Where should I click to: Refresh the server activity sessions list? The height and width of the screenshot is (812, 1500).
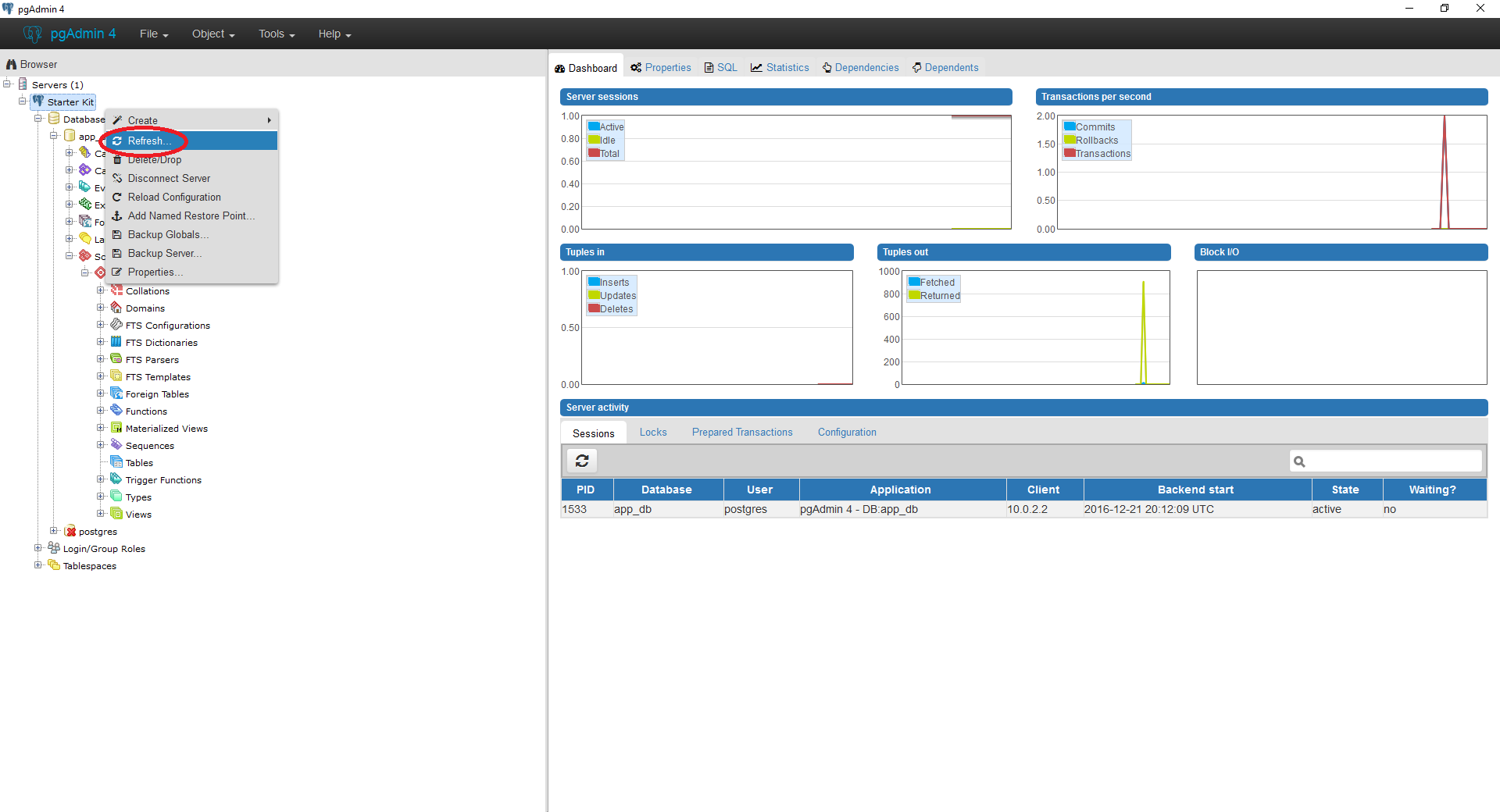582,461
